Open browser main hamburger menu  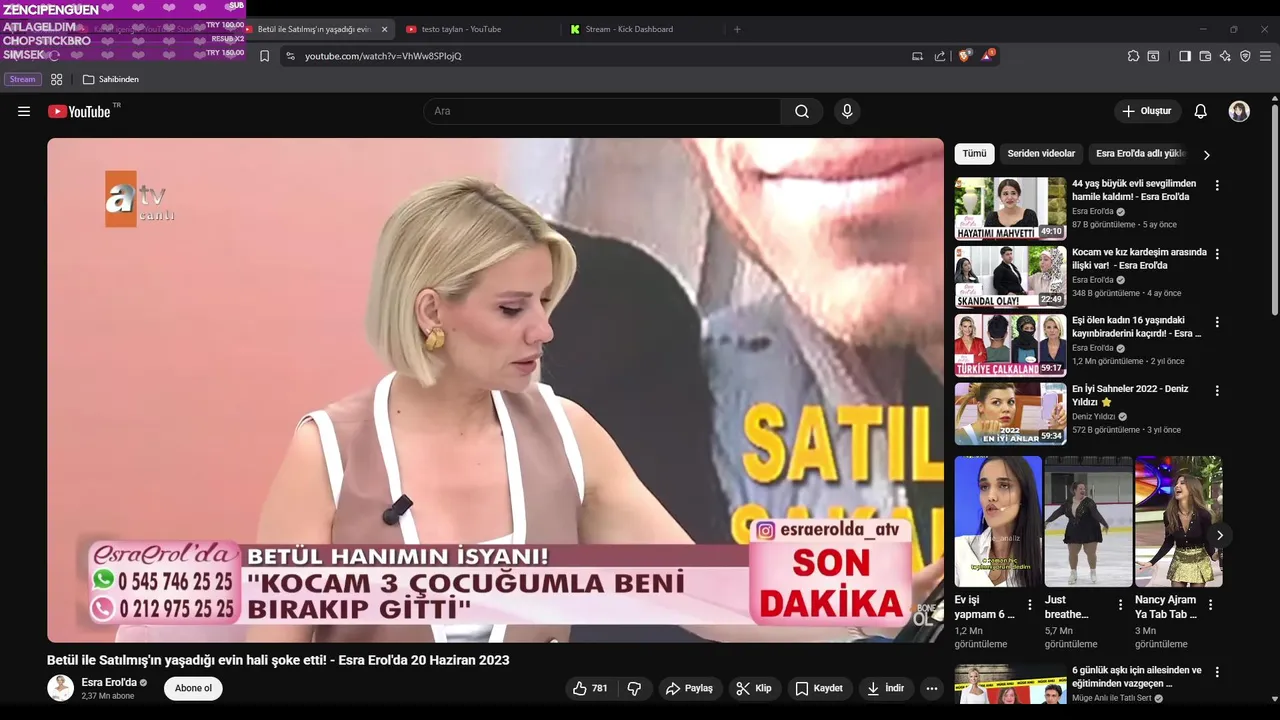1265,56
